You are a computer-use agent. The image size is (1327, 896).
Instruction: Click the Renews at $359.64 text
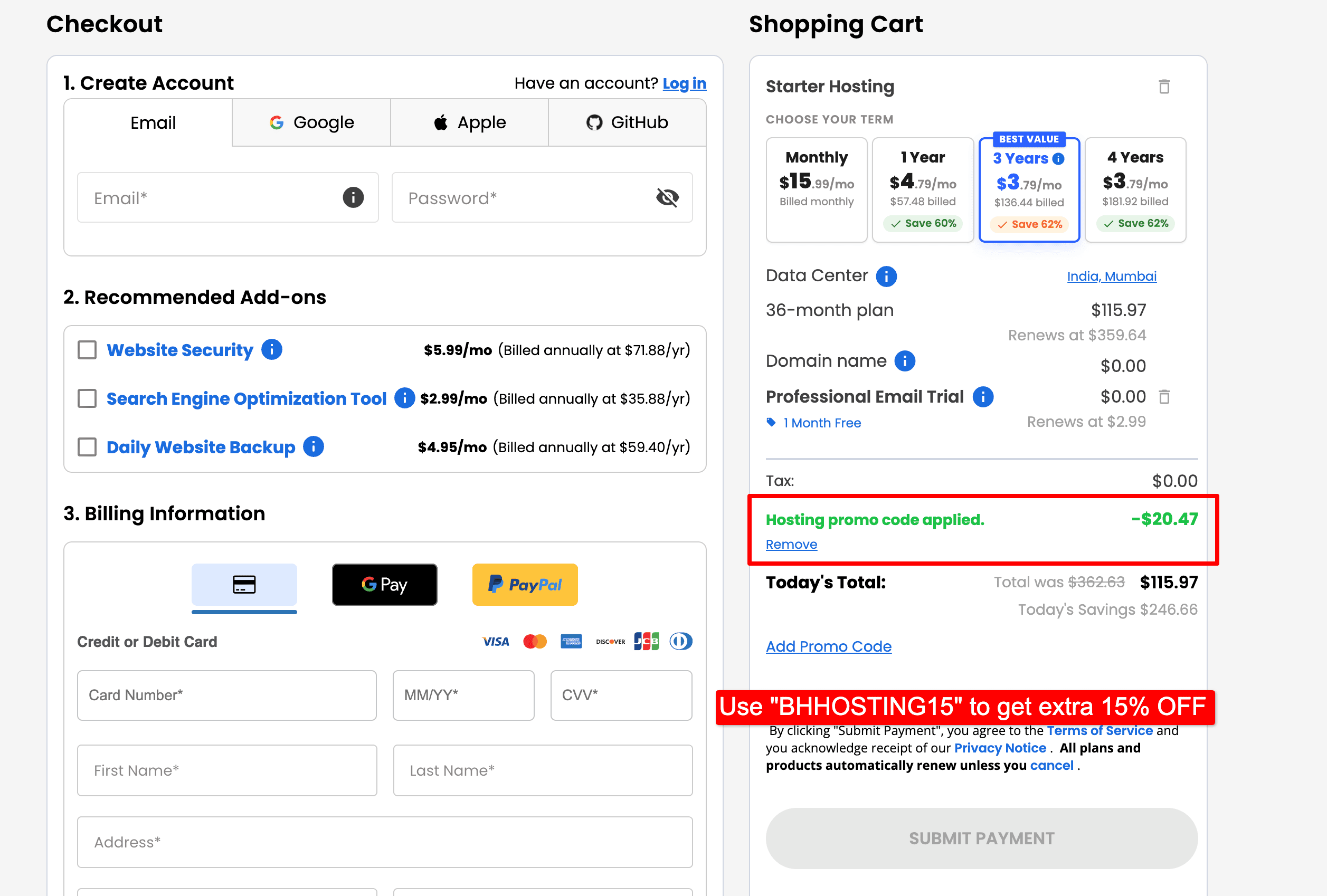click(x=1077, y=335)
